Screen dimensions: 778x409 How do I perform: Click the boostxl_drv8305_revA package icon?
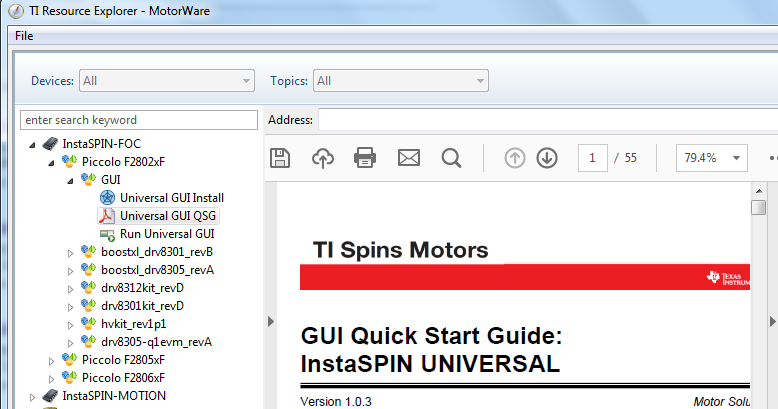(88, 270)
